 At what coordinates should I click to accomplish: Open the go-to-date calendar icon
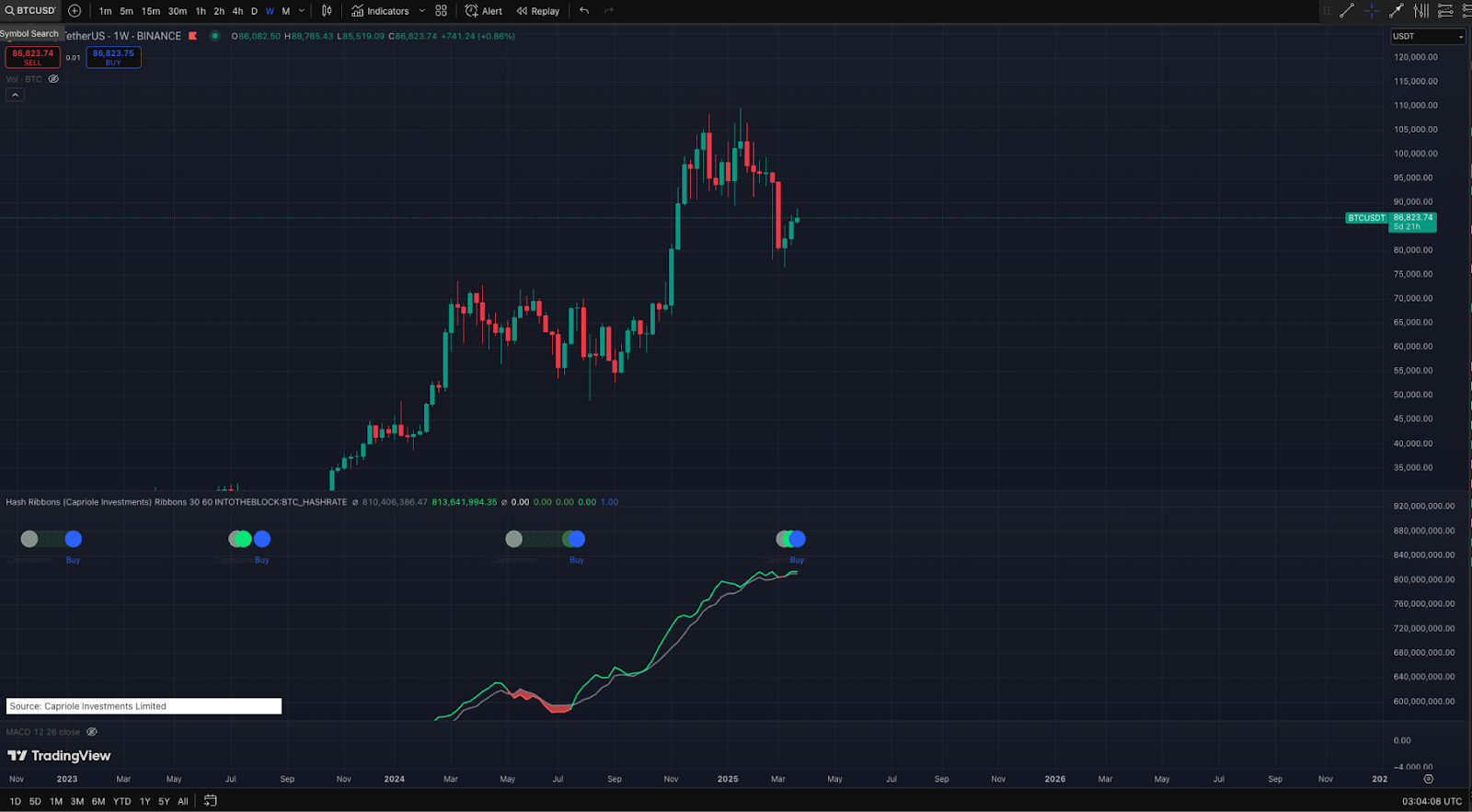(210, 801)
